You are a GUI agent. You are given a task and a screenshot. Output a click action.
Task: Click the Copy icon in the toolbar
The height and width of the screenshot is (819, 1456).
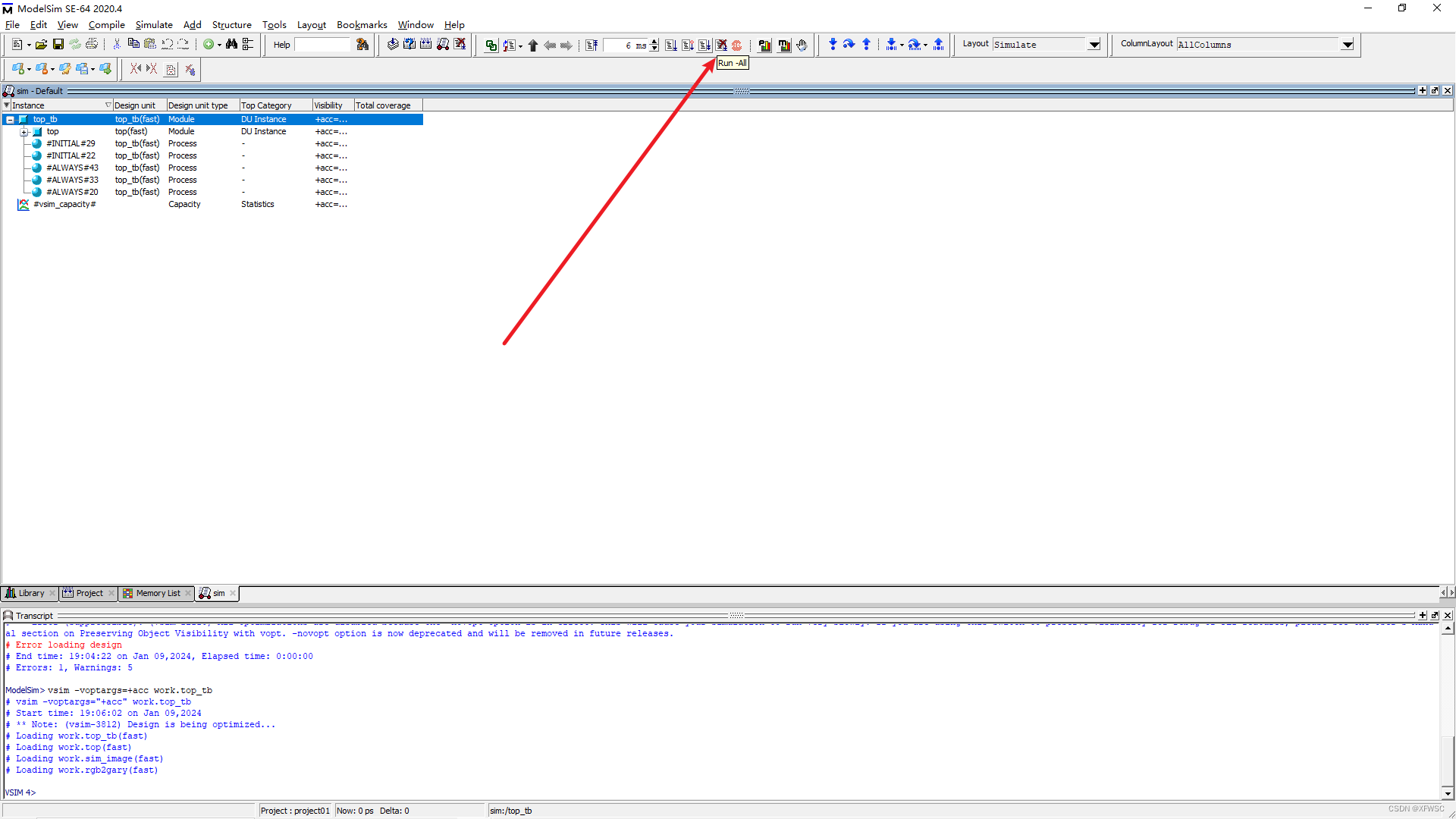133,44
